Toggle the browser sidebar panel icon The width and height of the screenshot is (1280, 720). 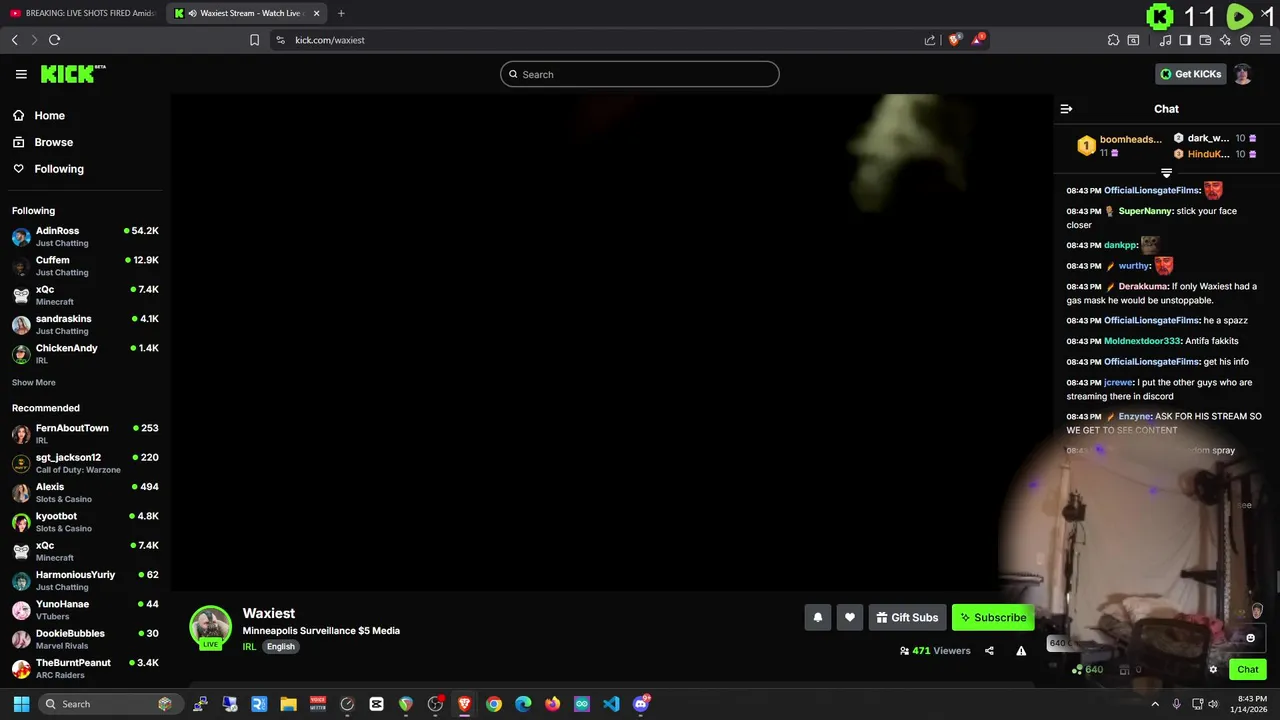click(1185, 40)
